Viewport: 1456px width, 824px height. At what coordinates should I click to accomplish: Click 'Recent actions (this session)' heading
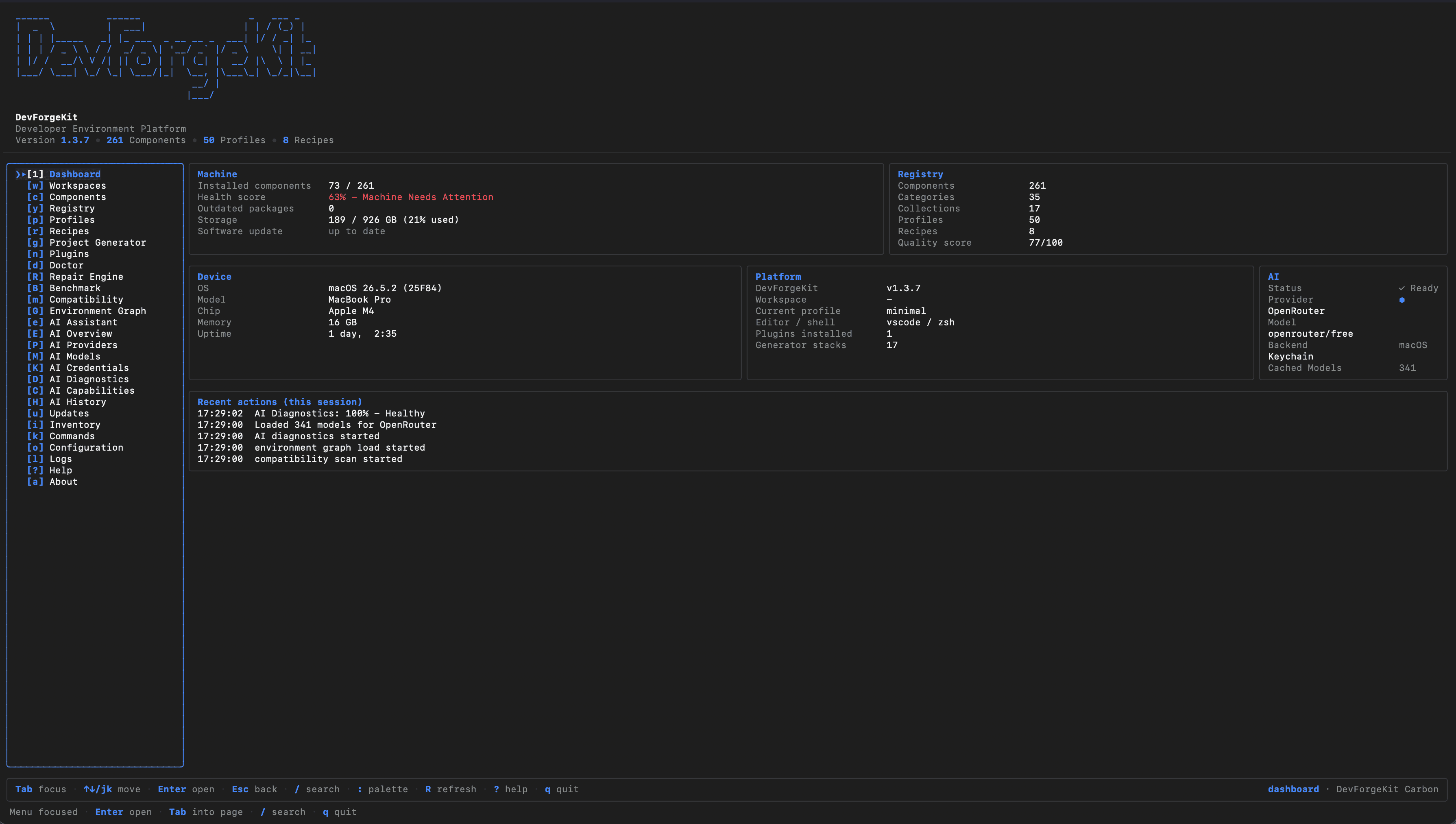pos(279,402)
